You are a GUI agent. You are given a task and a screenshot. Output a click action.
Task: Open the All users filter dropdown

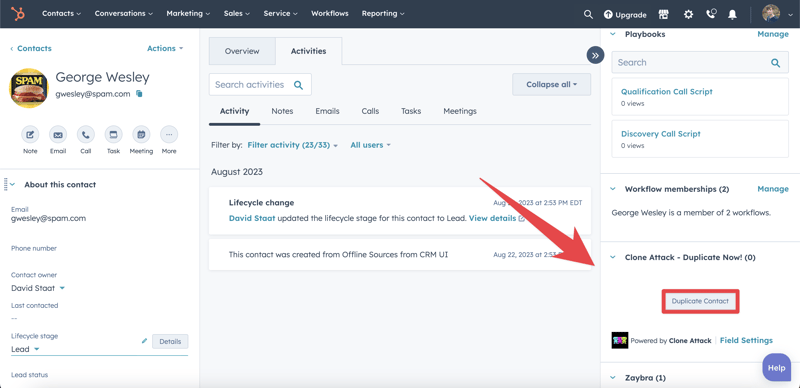pyautogui.click(x=370, y=145)
